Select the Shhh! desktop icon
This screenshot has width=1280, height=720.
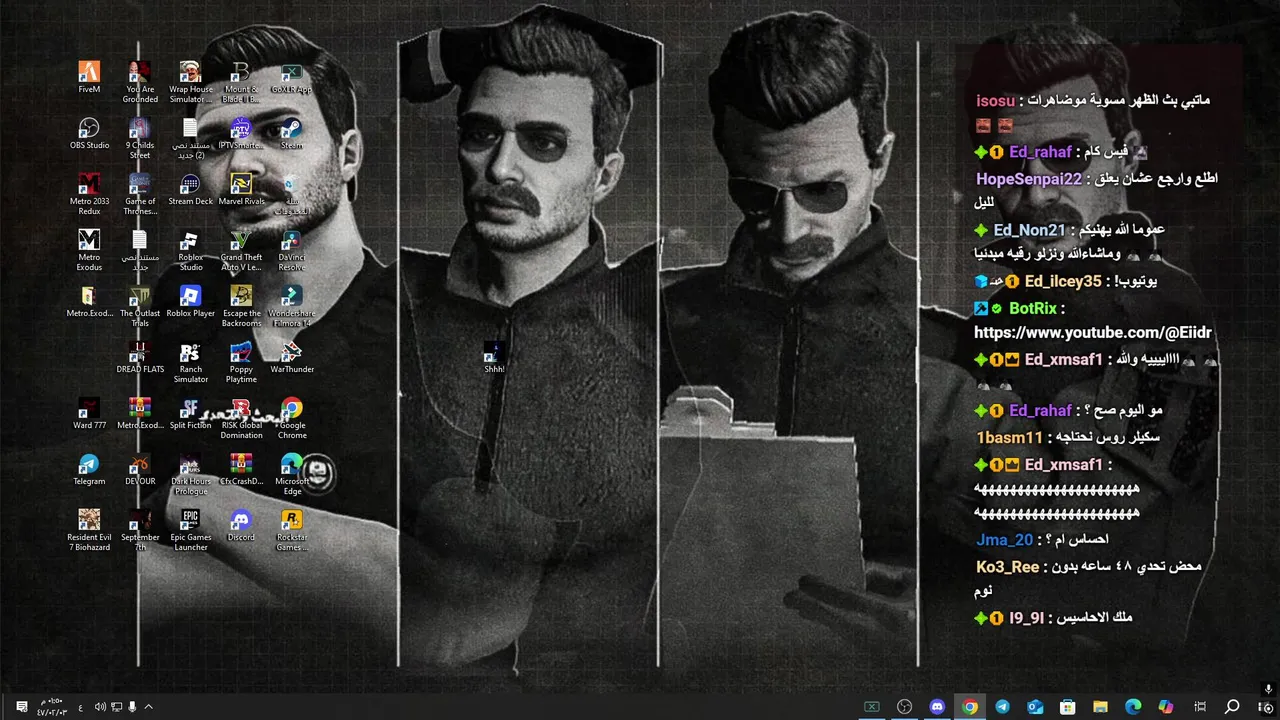pos(494,358)
